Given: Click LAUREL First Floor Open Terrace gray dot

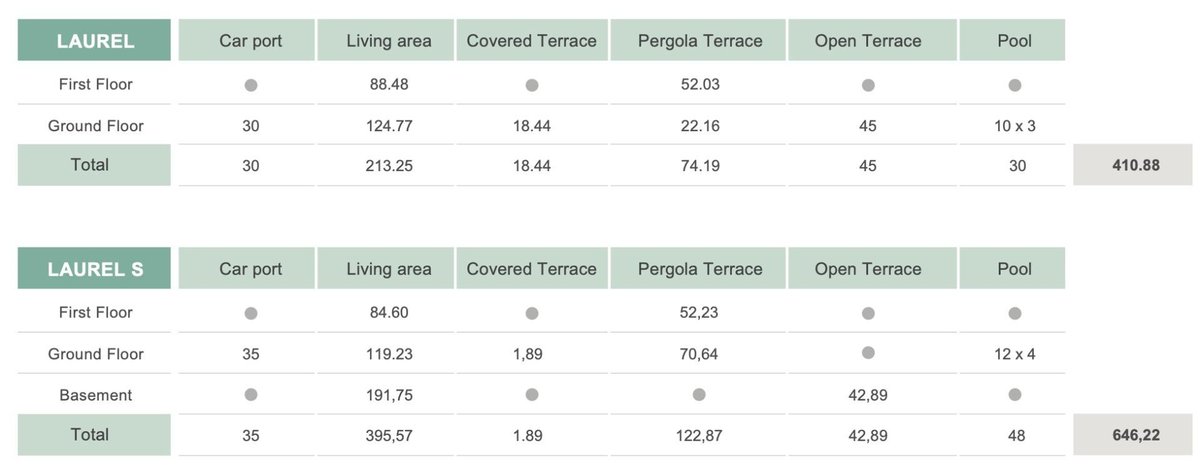Looking at the screenshot, I should 868,85.
